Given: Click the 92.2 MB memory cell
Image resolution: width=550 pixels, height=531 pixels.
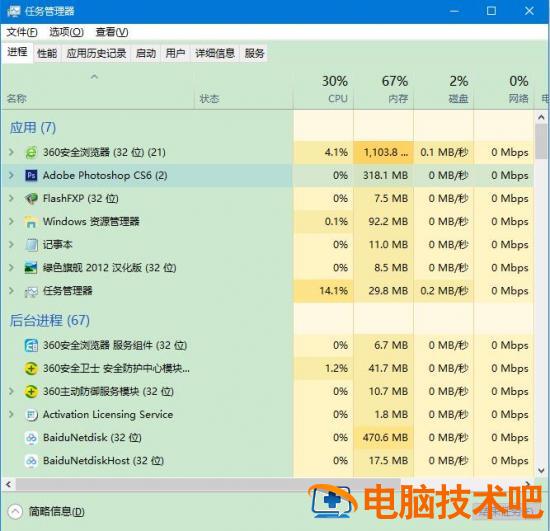Looking at the screenshot, I should [383, 222].
